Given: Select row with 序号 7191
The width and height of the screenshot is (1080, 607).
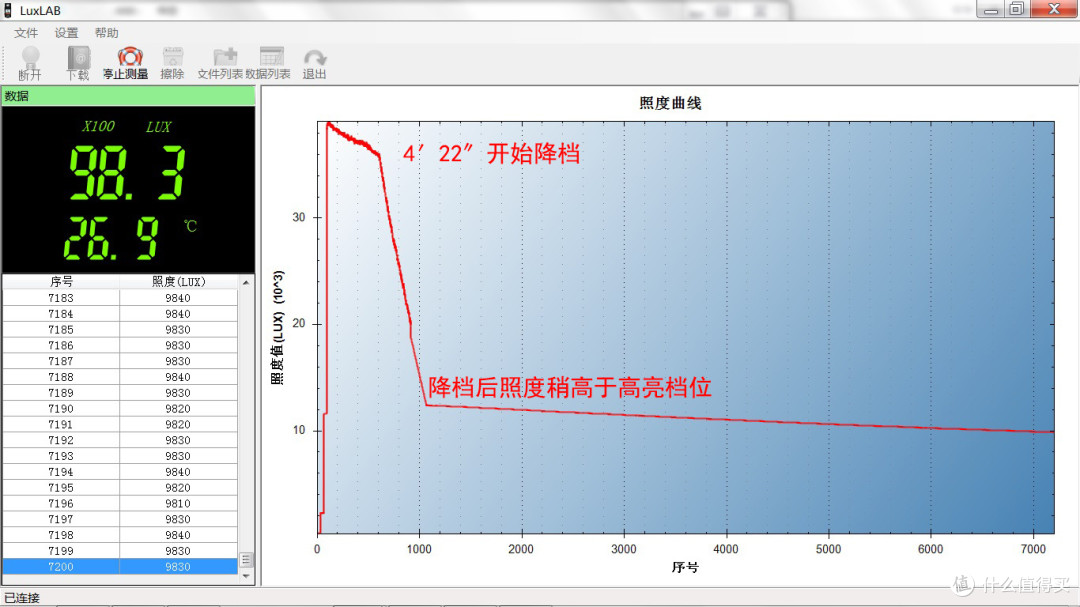Looking at the screenshot, I should (120, 424).
